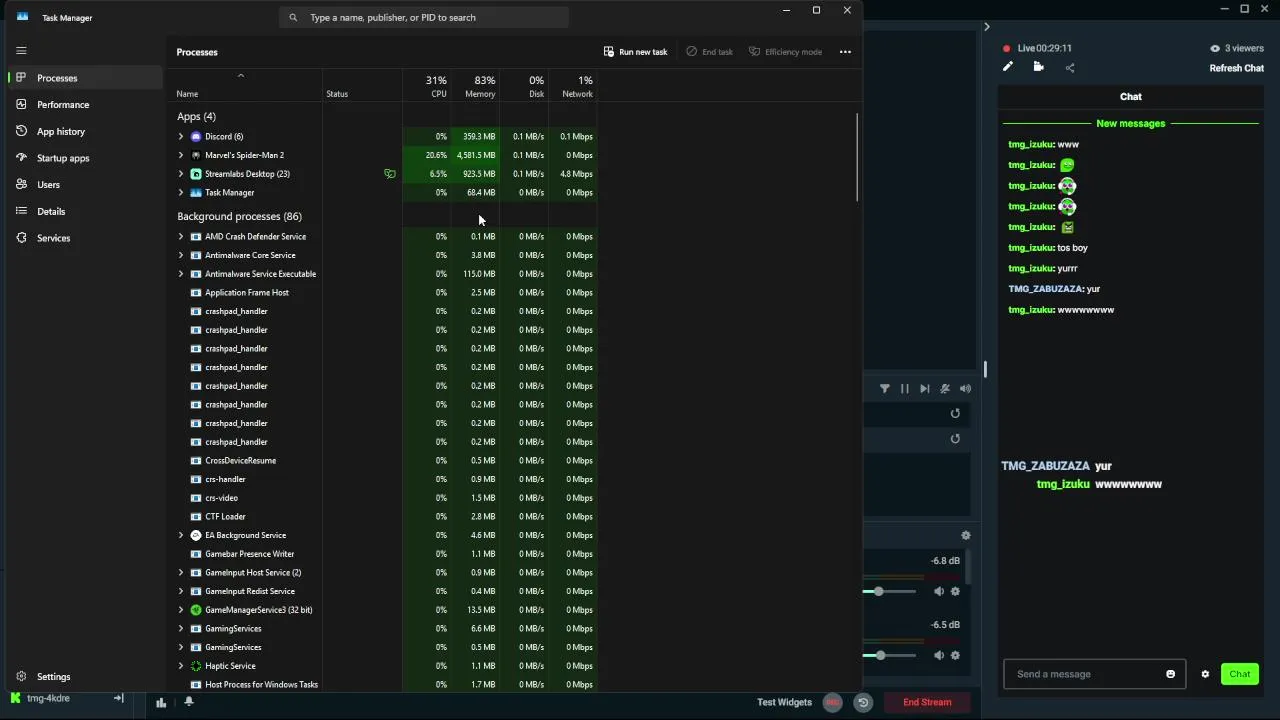The image size is (1280, 720).
Task: Open emoji picker in chat input
Action: [1171, 674]
